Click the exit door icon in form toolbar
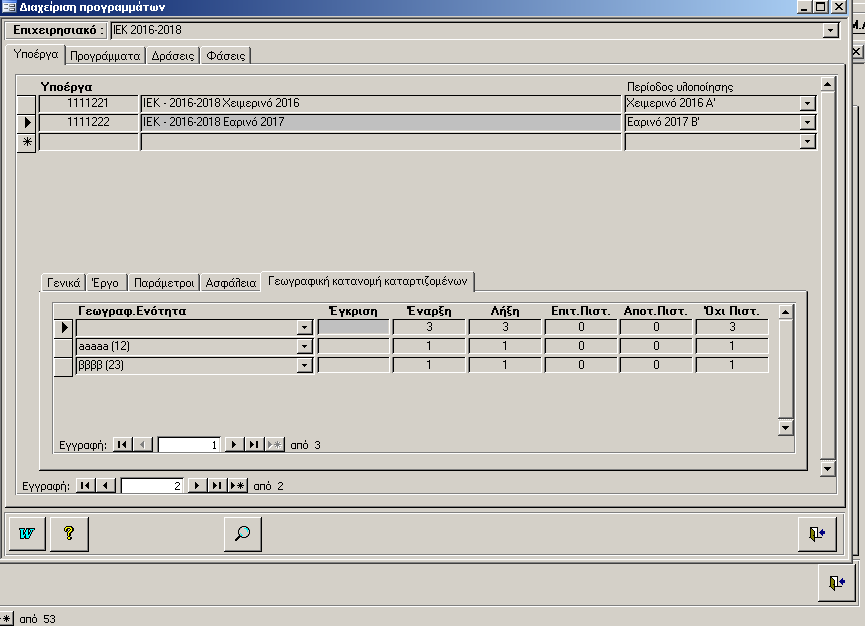This screenshot has width=865, height=626. (x=817, y=534)
